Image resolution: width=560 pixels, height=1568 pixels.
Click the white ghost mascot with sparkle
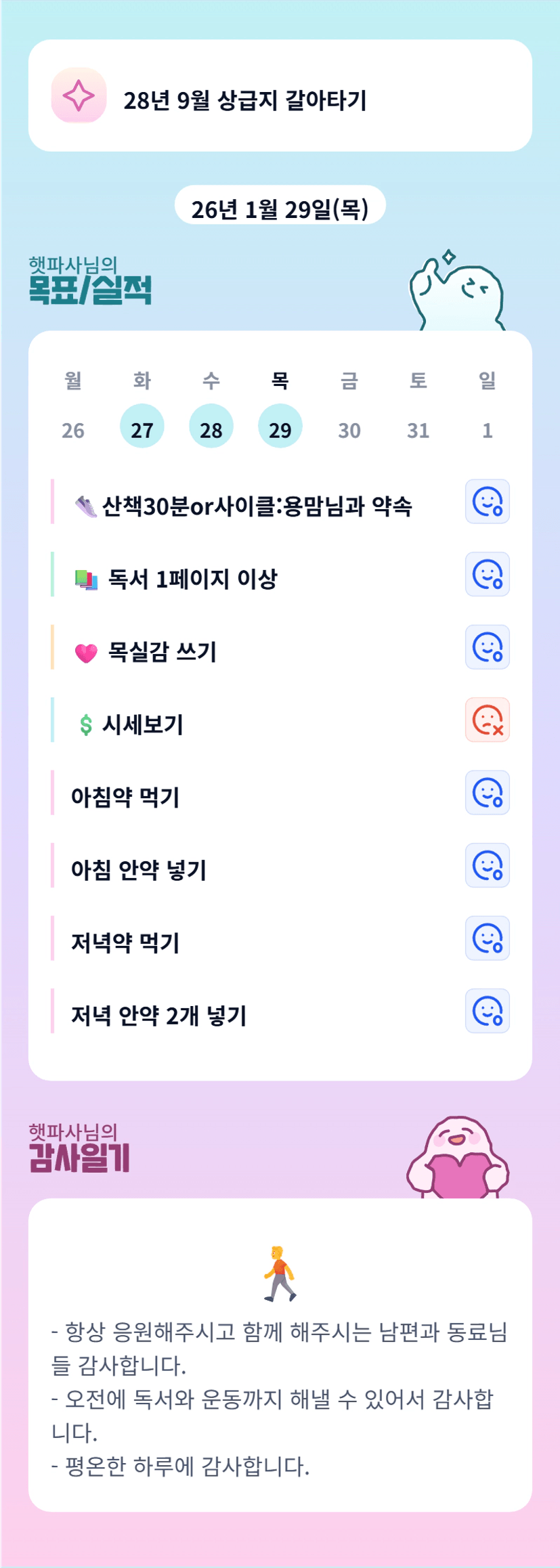tap(457, 293)
